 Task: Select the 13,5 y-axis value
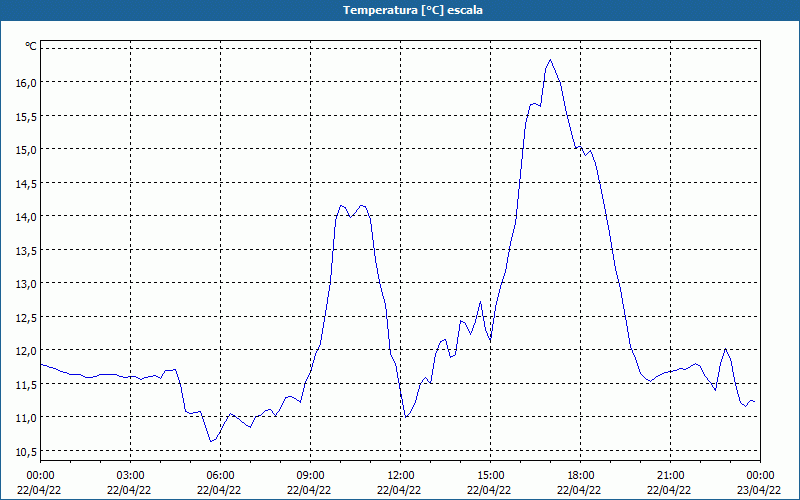(27, 251)
